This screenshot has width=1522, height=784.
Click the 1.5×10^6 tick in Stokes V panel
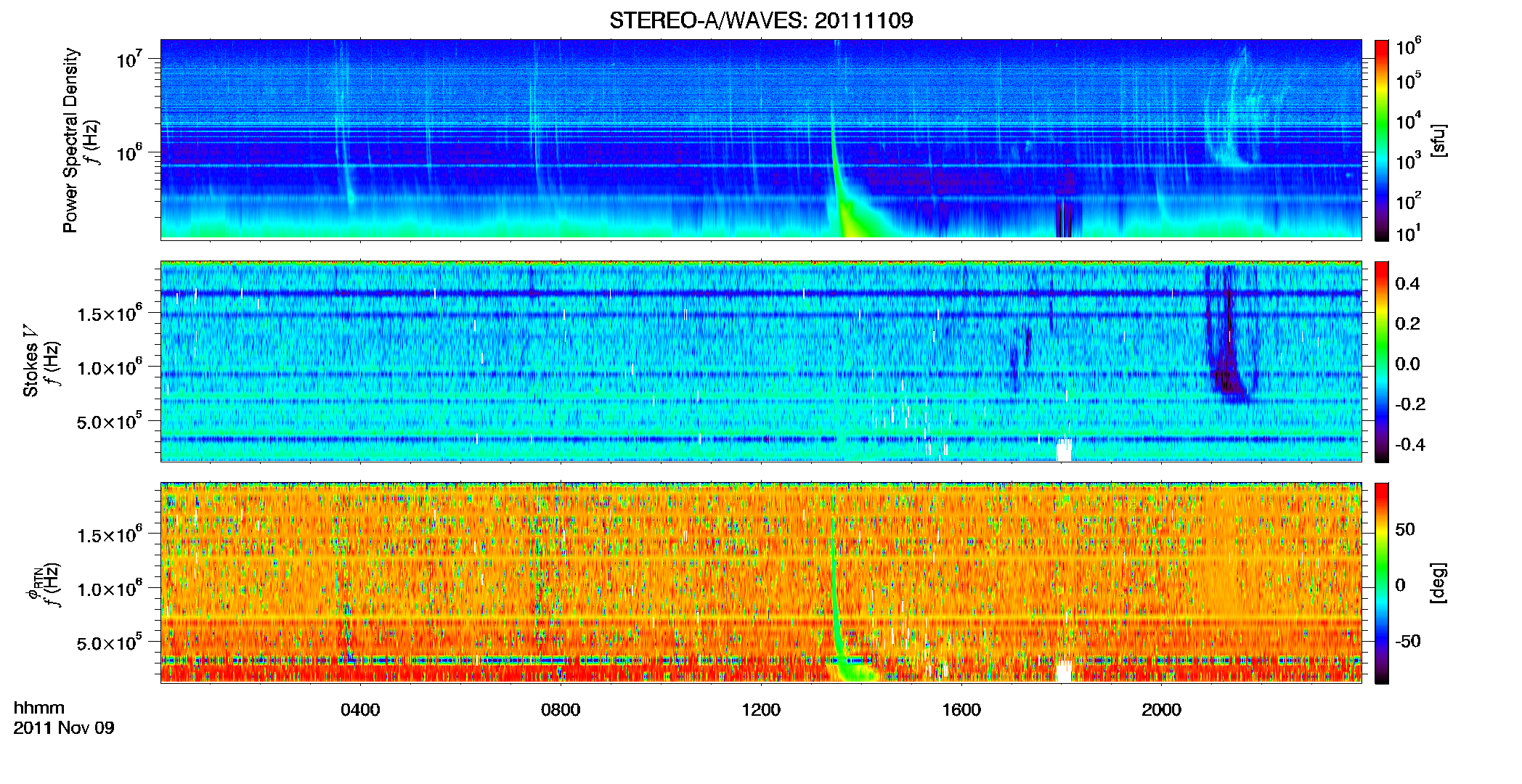coord(110,313)
